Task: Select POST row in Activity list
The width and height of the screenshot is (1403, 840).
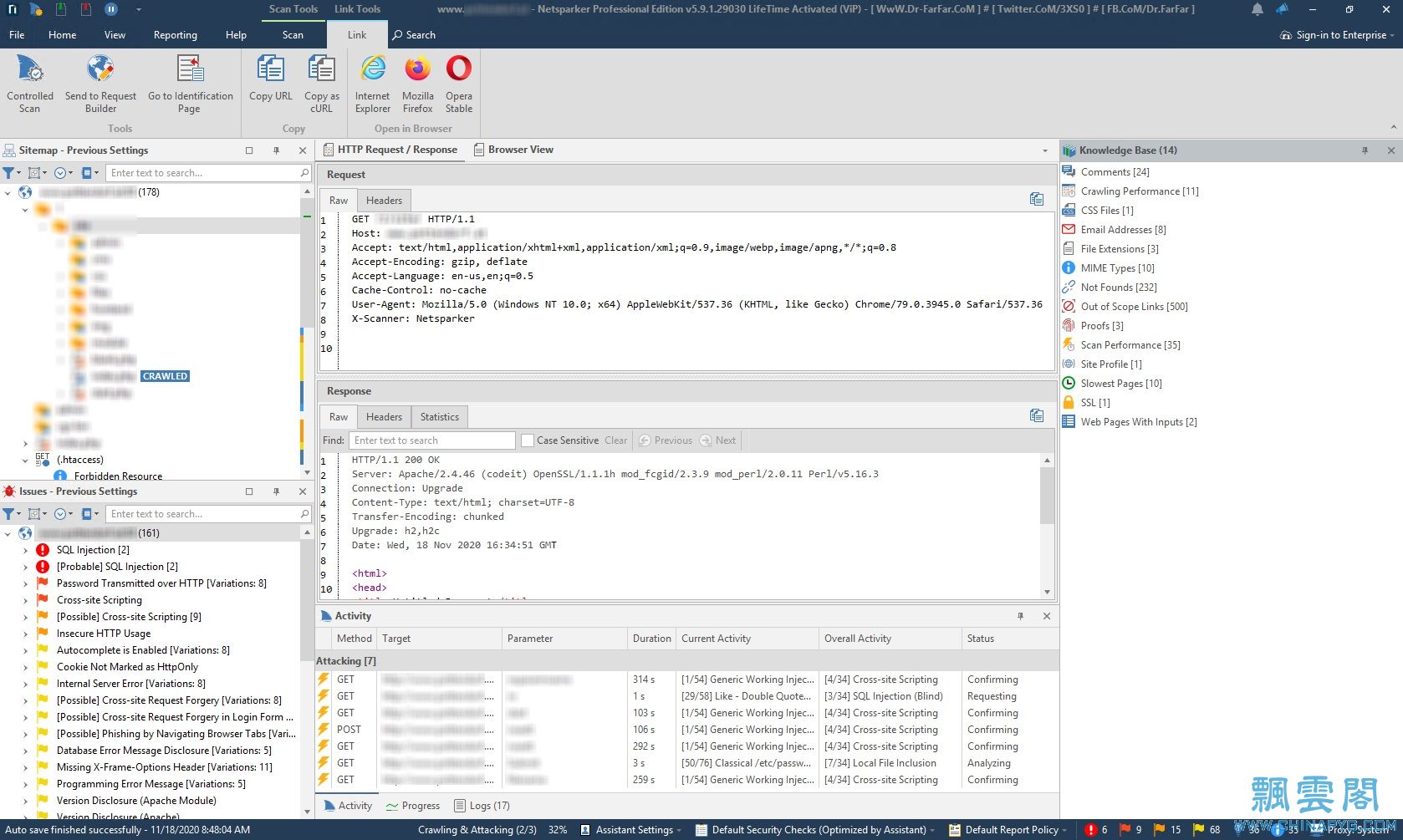Action: 686,730
